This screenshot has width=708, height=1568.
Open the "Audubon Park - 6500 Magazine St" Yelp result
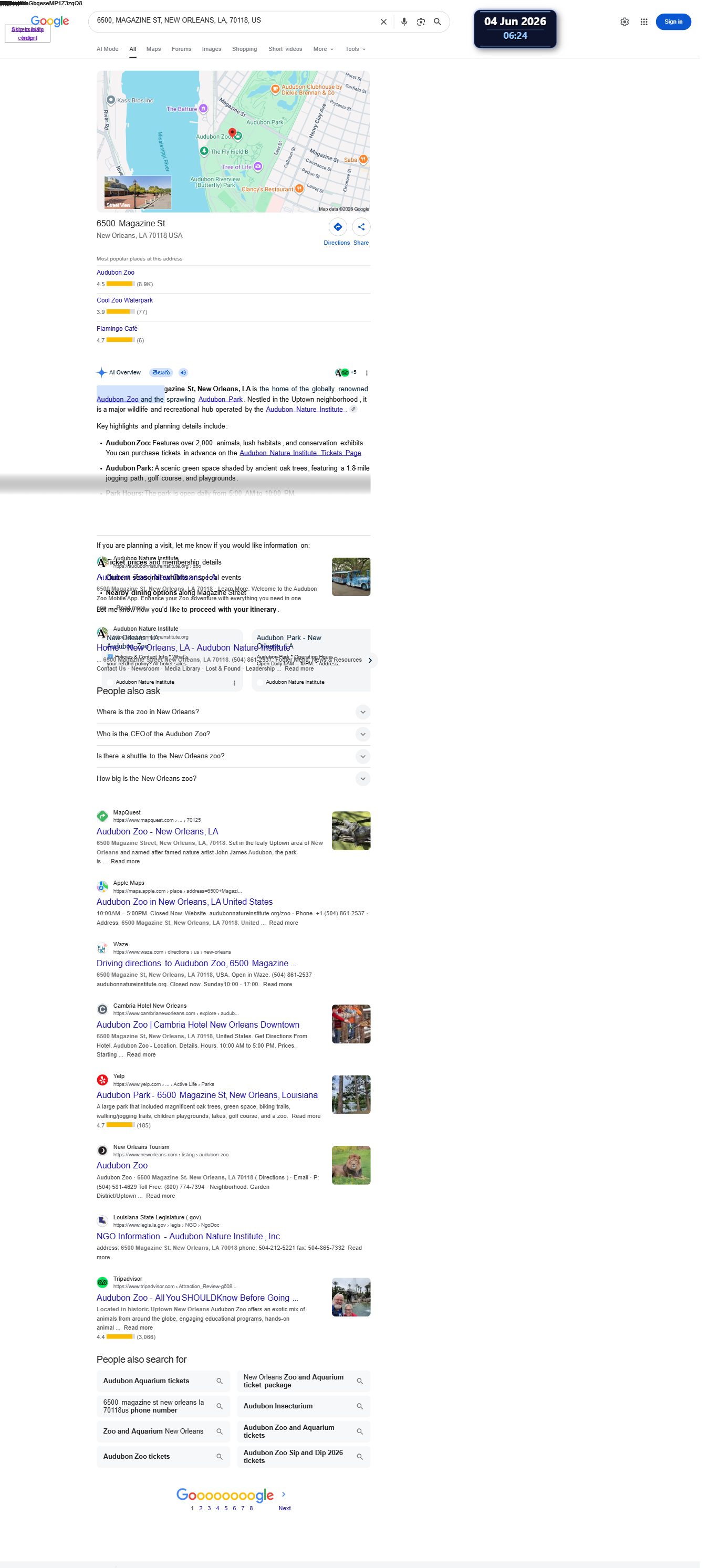(x=210, y=1108)
